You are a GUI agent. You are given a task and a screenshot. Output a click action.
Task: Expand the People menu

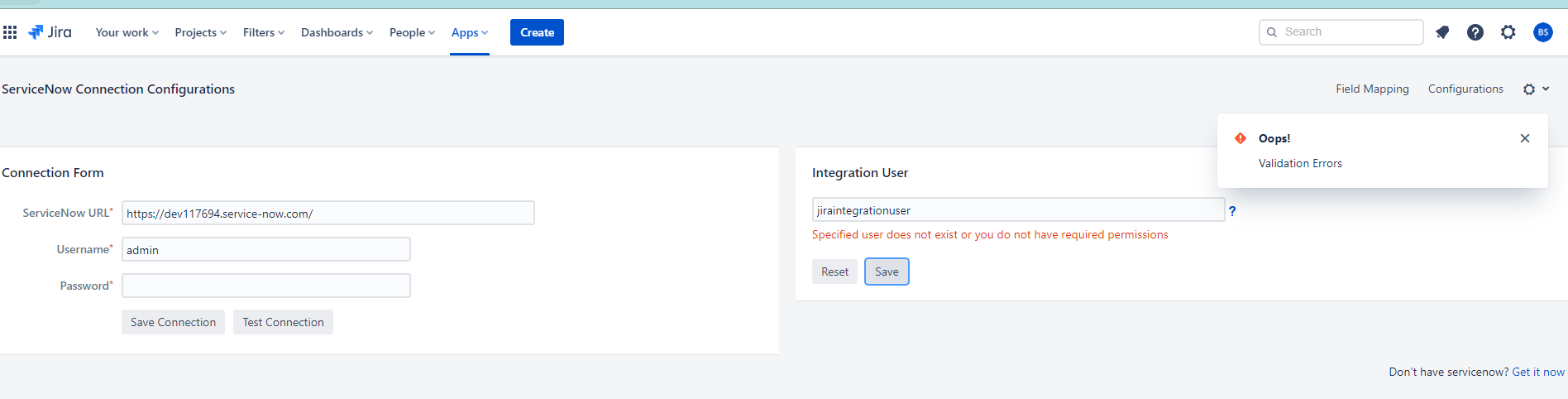(x=412, y=32)
